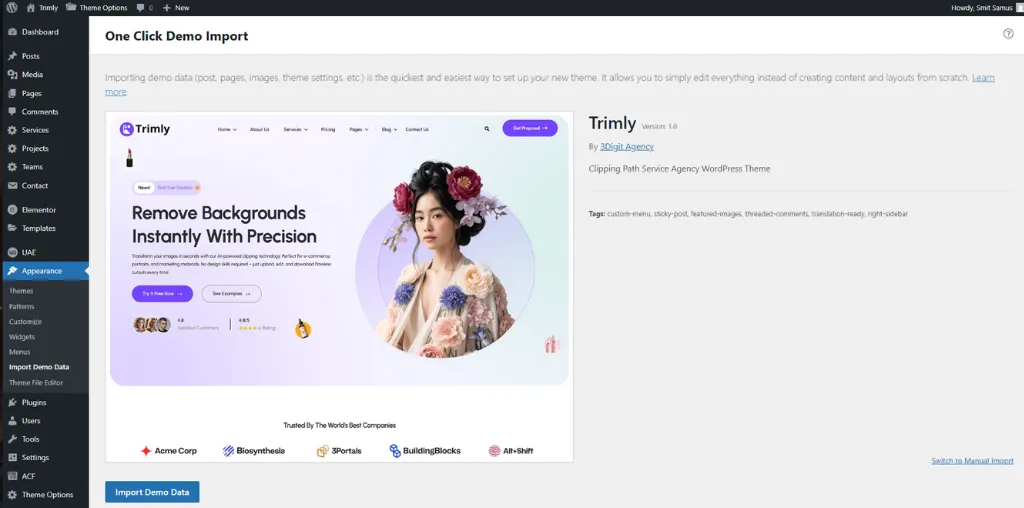Click the Tools wrench icon in sidebar

click(12, 439)
